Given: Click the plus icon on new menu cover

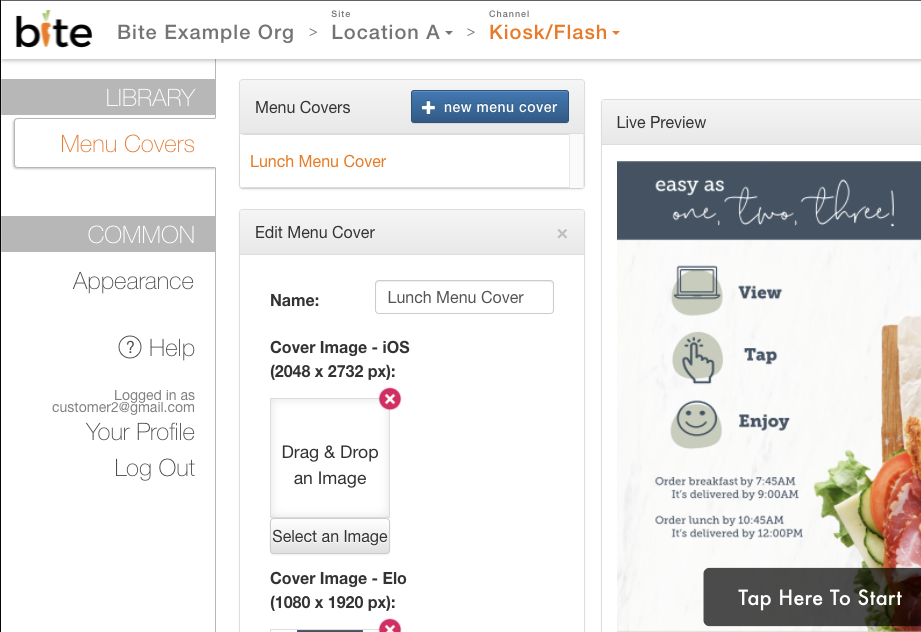Looking at the screenshot, I should pos(430,106).
